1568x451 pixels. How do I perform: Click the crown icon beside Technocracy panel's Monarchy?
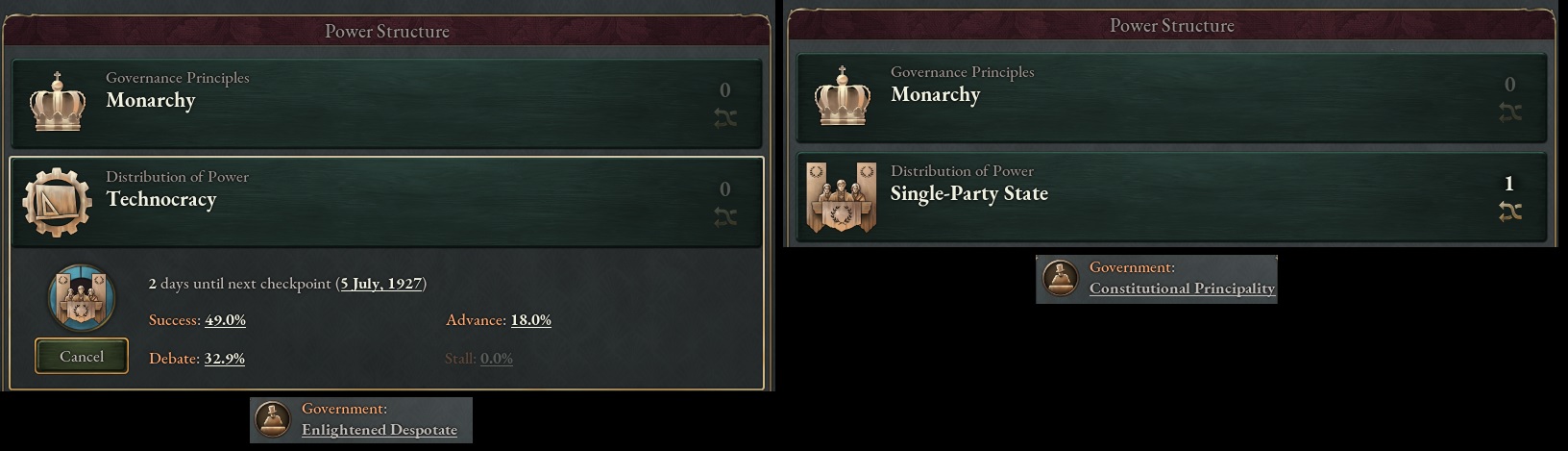[58, 102]
